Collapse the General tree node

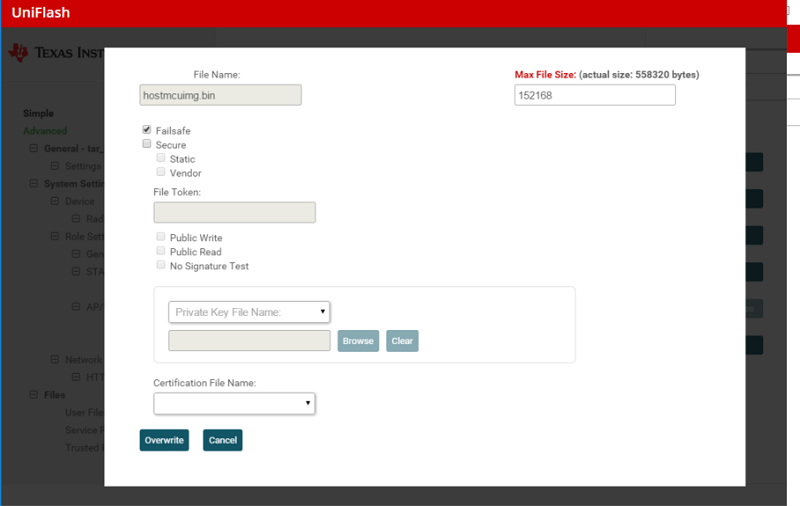pyautogui.click(x=33, y=149)
